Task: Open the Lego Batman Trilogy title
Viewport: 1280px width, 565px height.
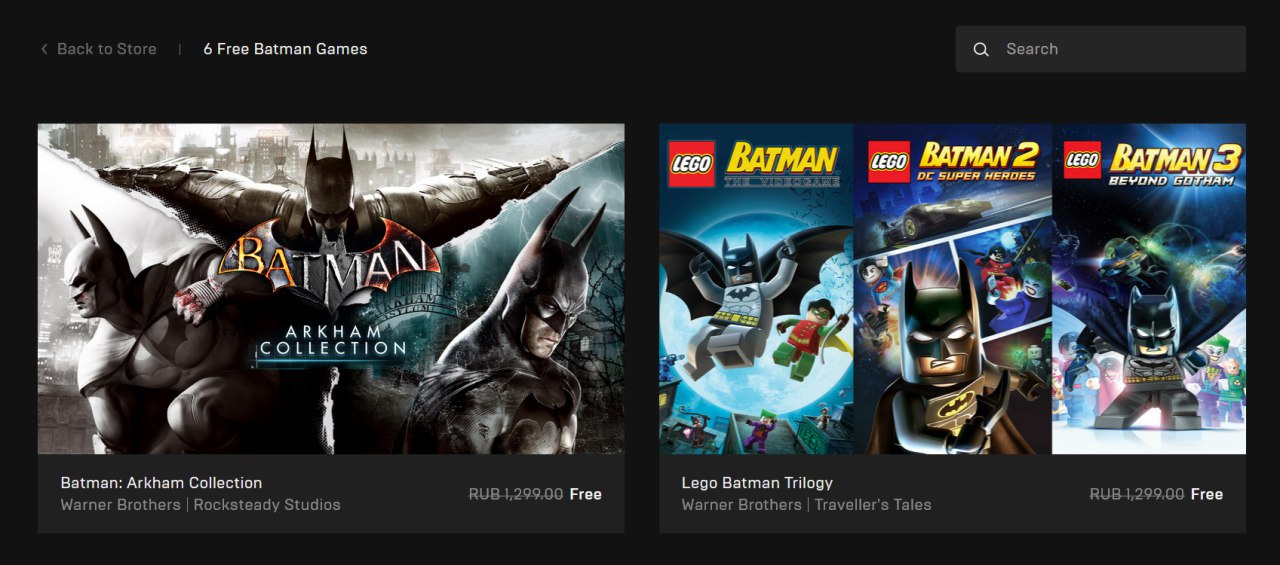Action: [x=757, y=483]
